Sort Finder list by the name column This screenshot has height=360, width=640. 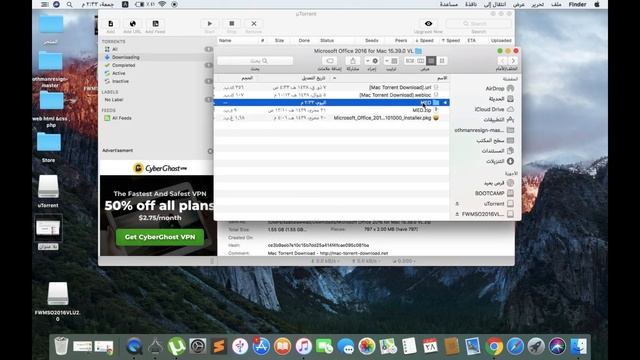click(442, 78)
